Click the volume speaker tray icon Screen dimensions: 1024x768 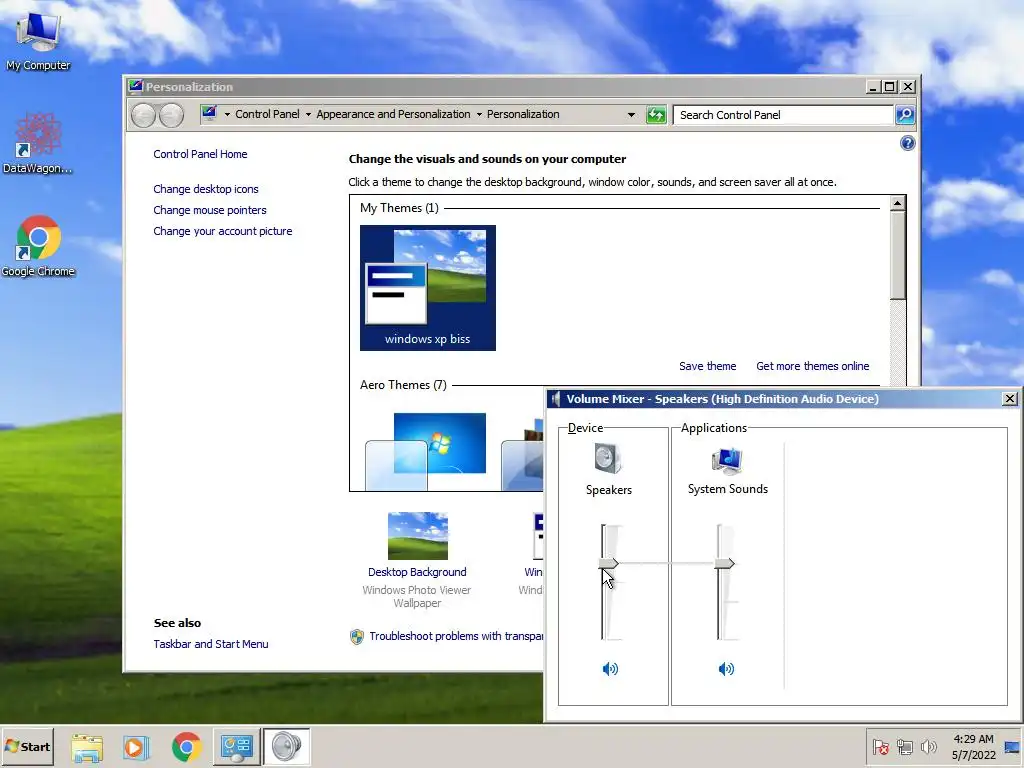[928, 746]
